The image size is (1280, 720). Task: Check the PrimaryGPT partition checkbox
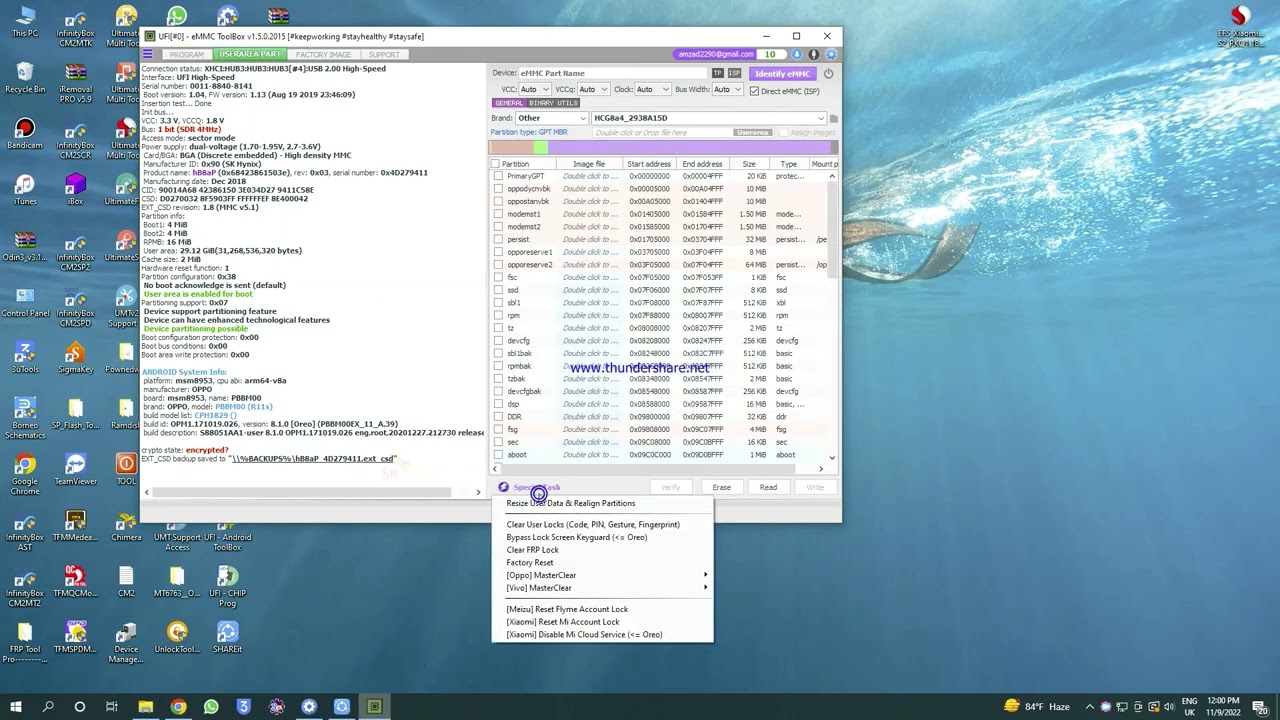(498, 176)
